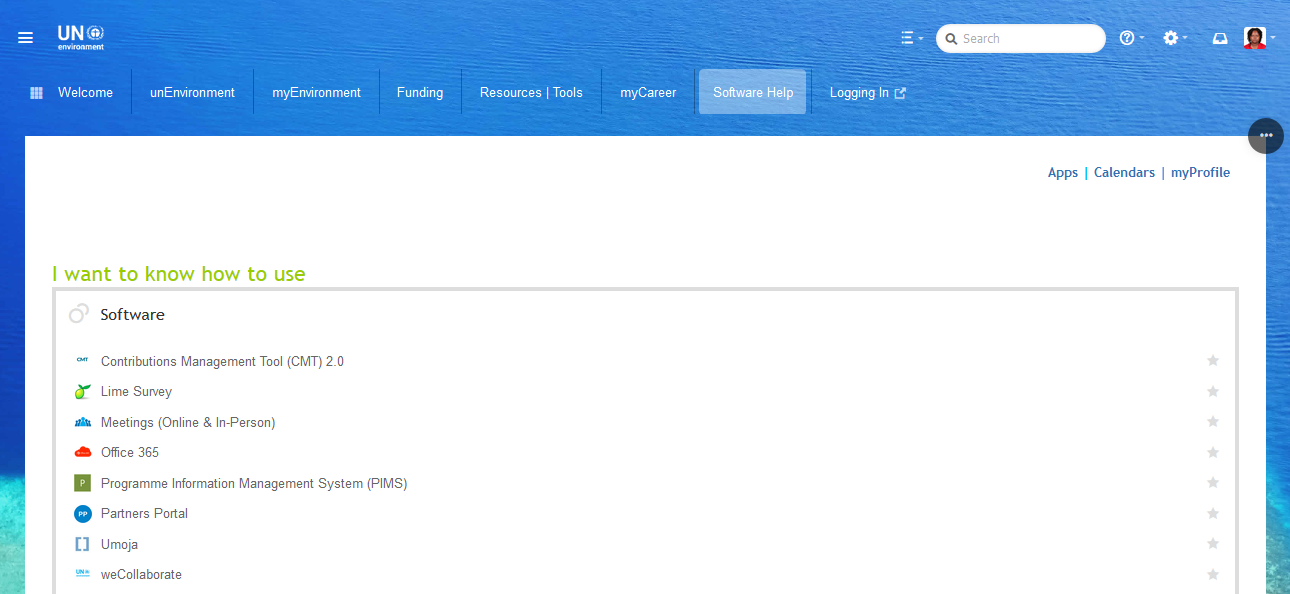Click the Lime Survey lime icon

(82, 392)
